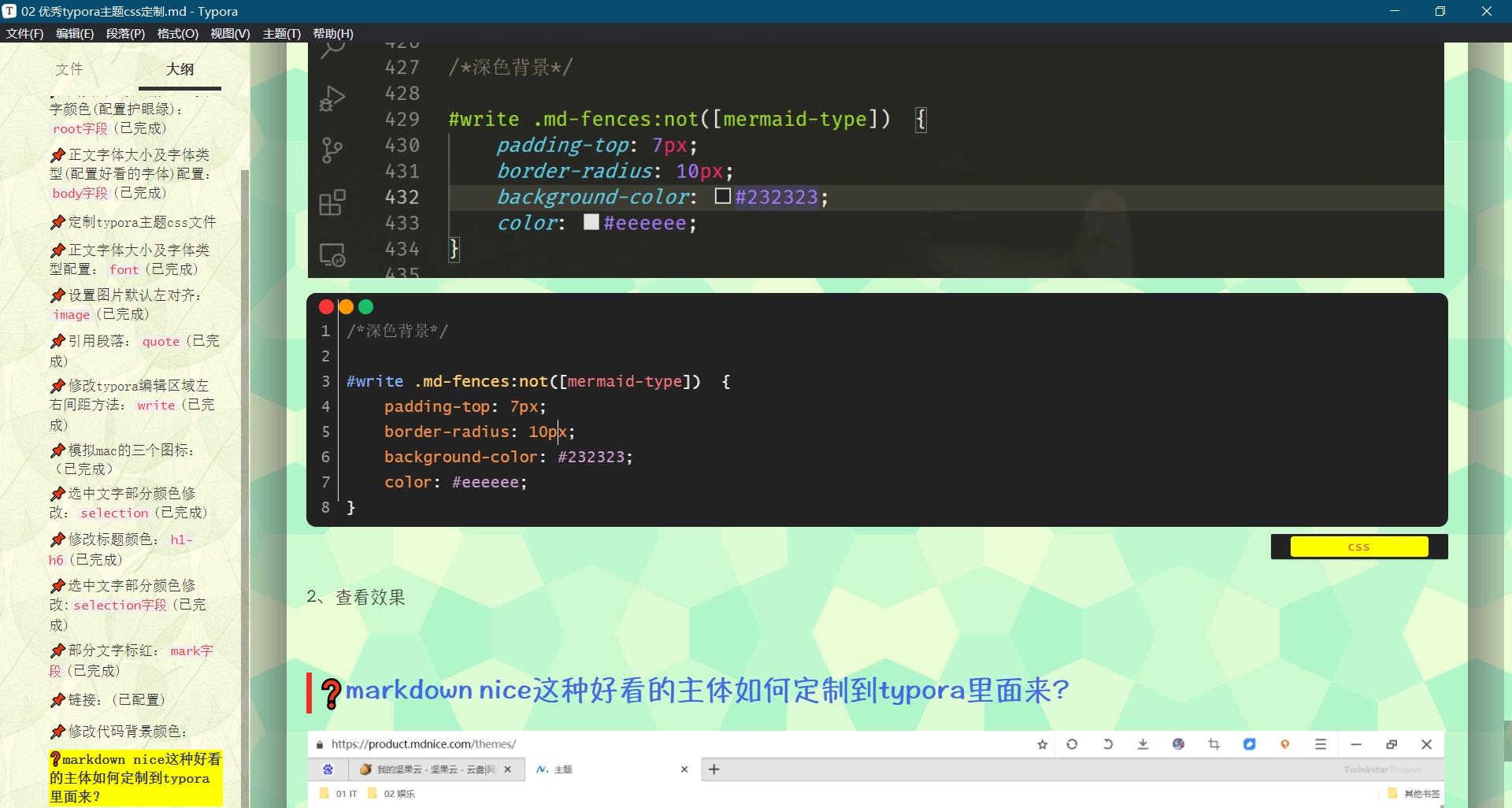The height and width of the screenshot is (808, 1512).
Task: Click the Remote Explorer icon in screenshot
Action: [x=332, y=254]
